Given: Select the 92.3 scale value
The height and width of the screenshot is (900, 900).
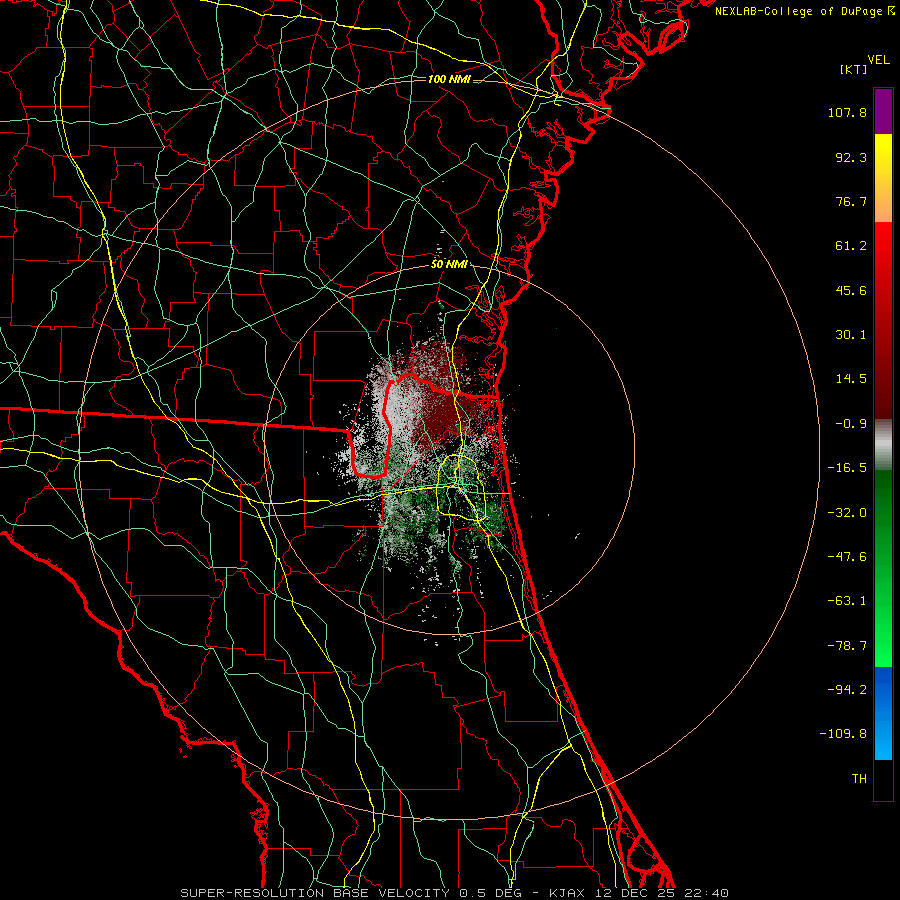Looking at the screenshot, I should [x=851, y=157].
